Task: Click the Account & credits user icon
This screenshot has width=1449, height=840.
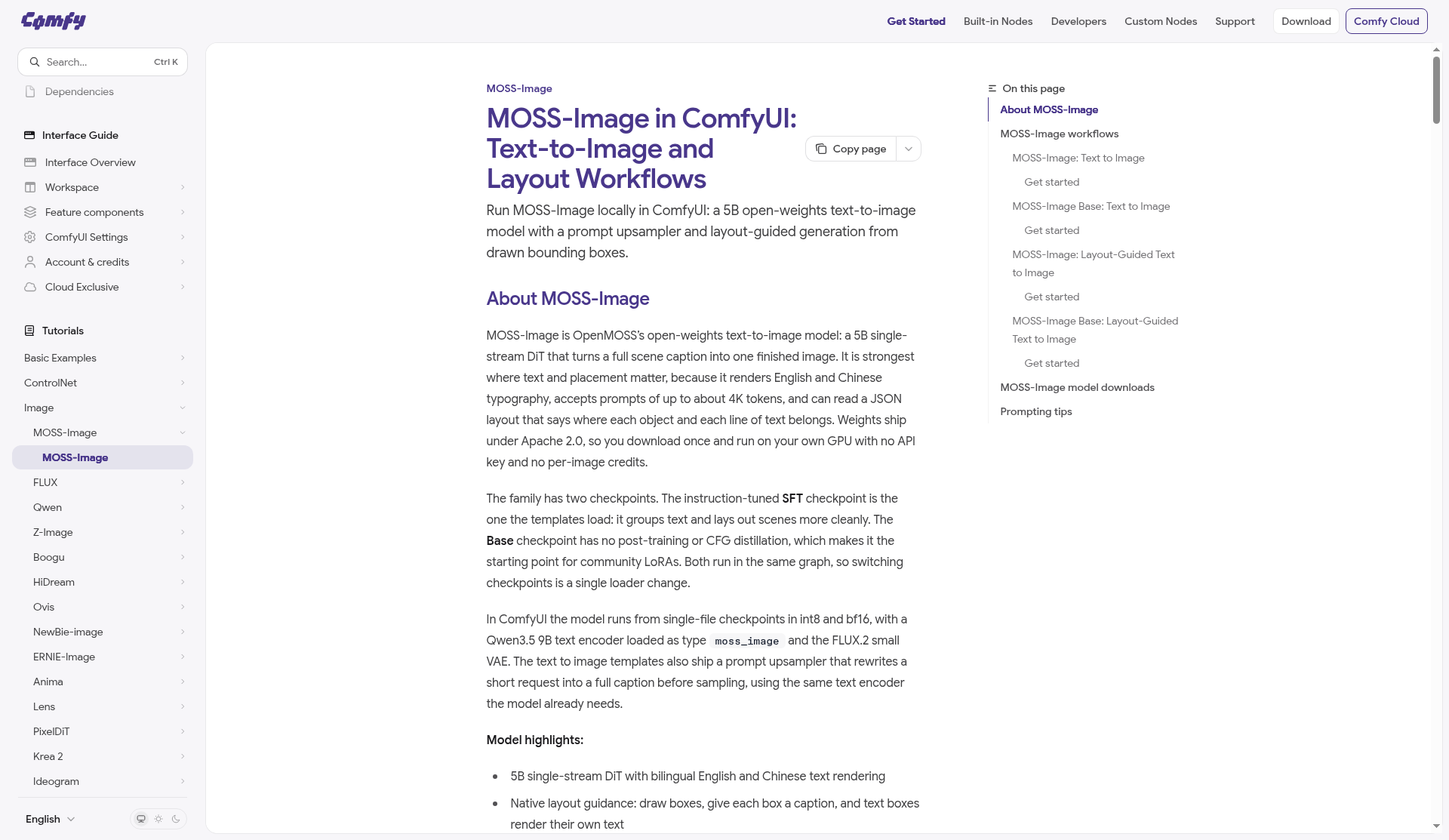Action: click(30, 262)
